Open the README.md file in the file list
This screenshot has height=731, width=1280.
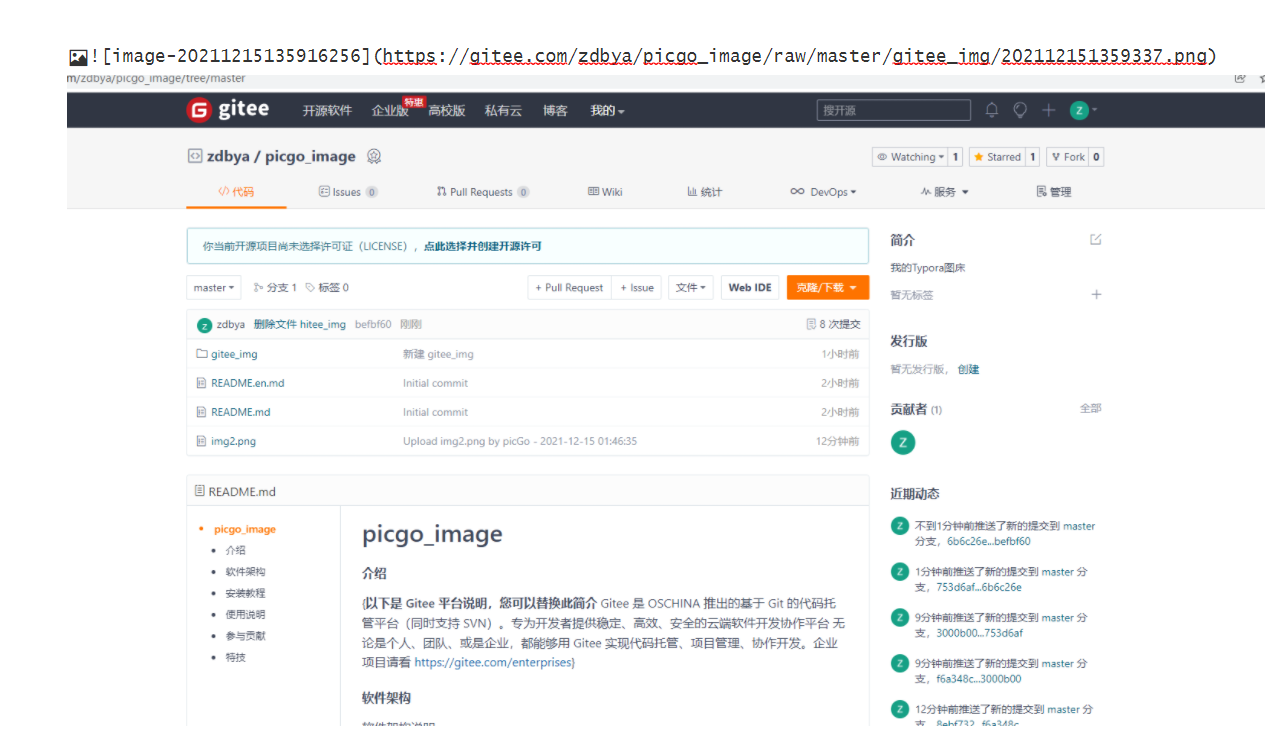pyautogui.click(x=241, y=412)
